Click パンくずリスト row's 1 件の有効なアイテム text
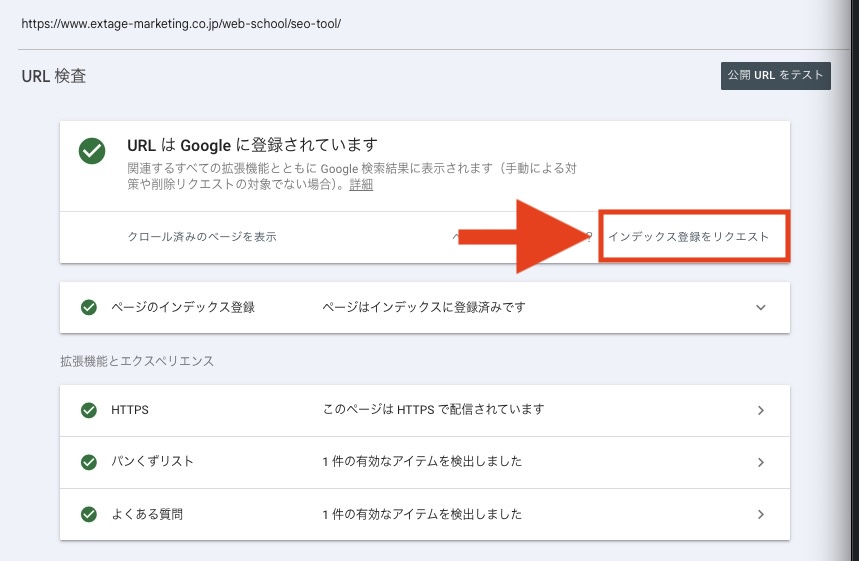Screen dimensions: 859x561 pos(422,462)
